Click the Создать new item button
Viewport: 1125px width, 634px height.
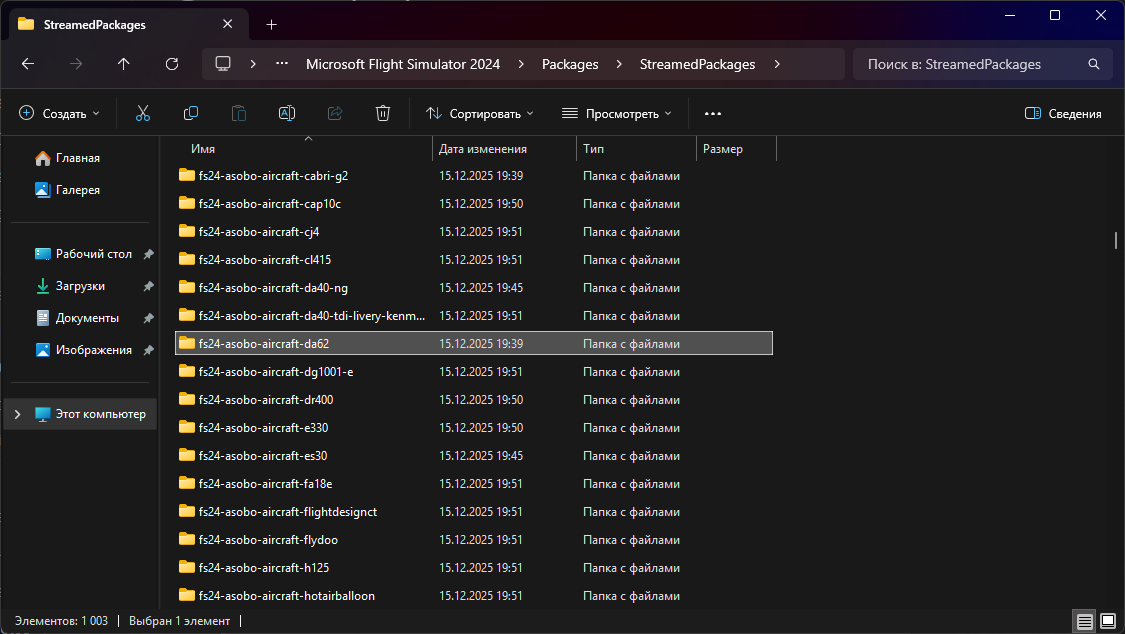tap(60, 114)
